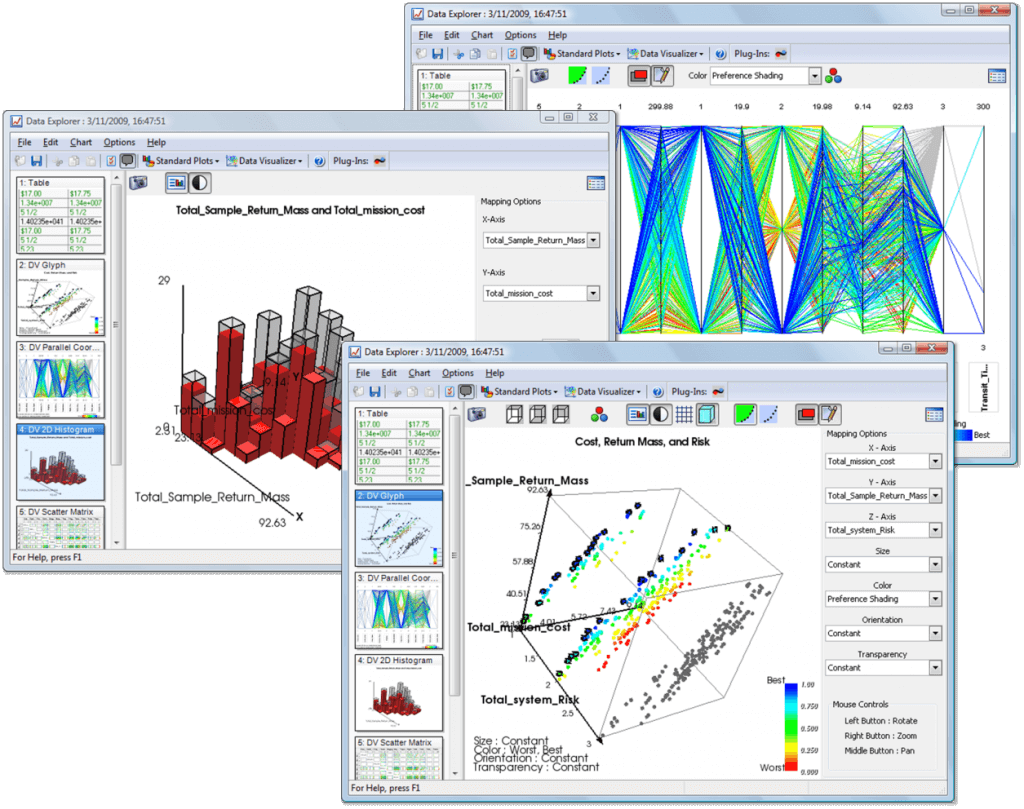Screen dimensions: 1024x809
Task: Click the camera snapshot icon
Action: click(476, 414)
